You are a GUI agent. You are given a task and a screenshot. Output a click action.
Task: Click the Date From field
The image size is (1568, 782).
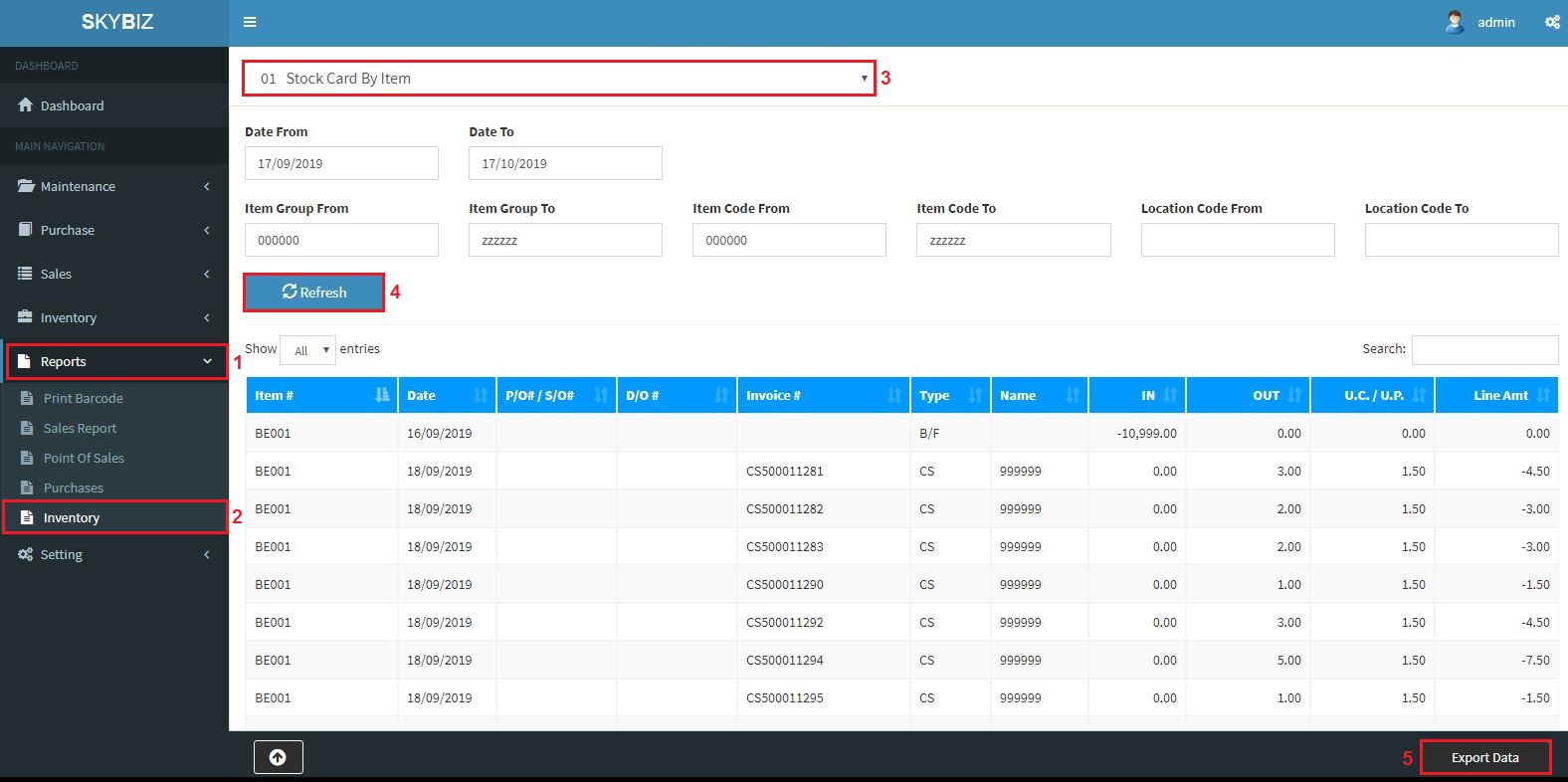coord(341,163)
